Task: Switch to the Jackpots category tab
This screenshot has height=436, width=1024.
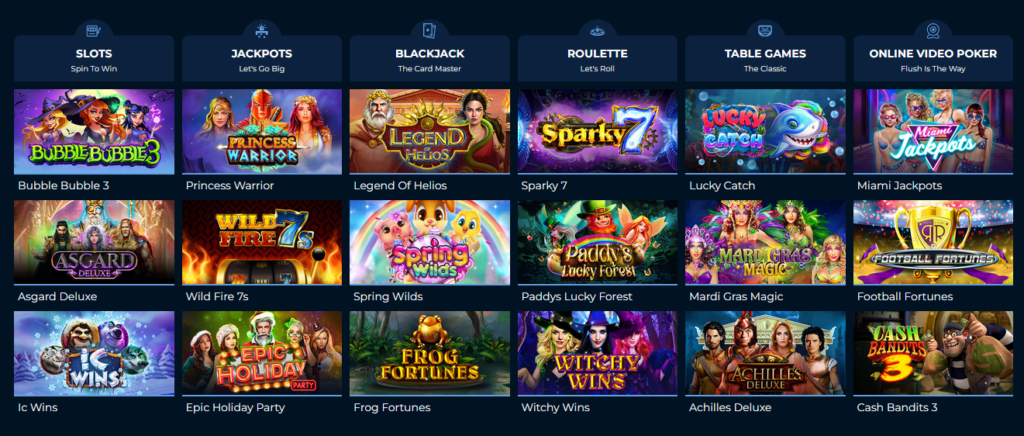Action: pos(262,59)
